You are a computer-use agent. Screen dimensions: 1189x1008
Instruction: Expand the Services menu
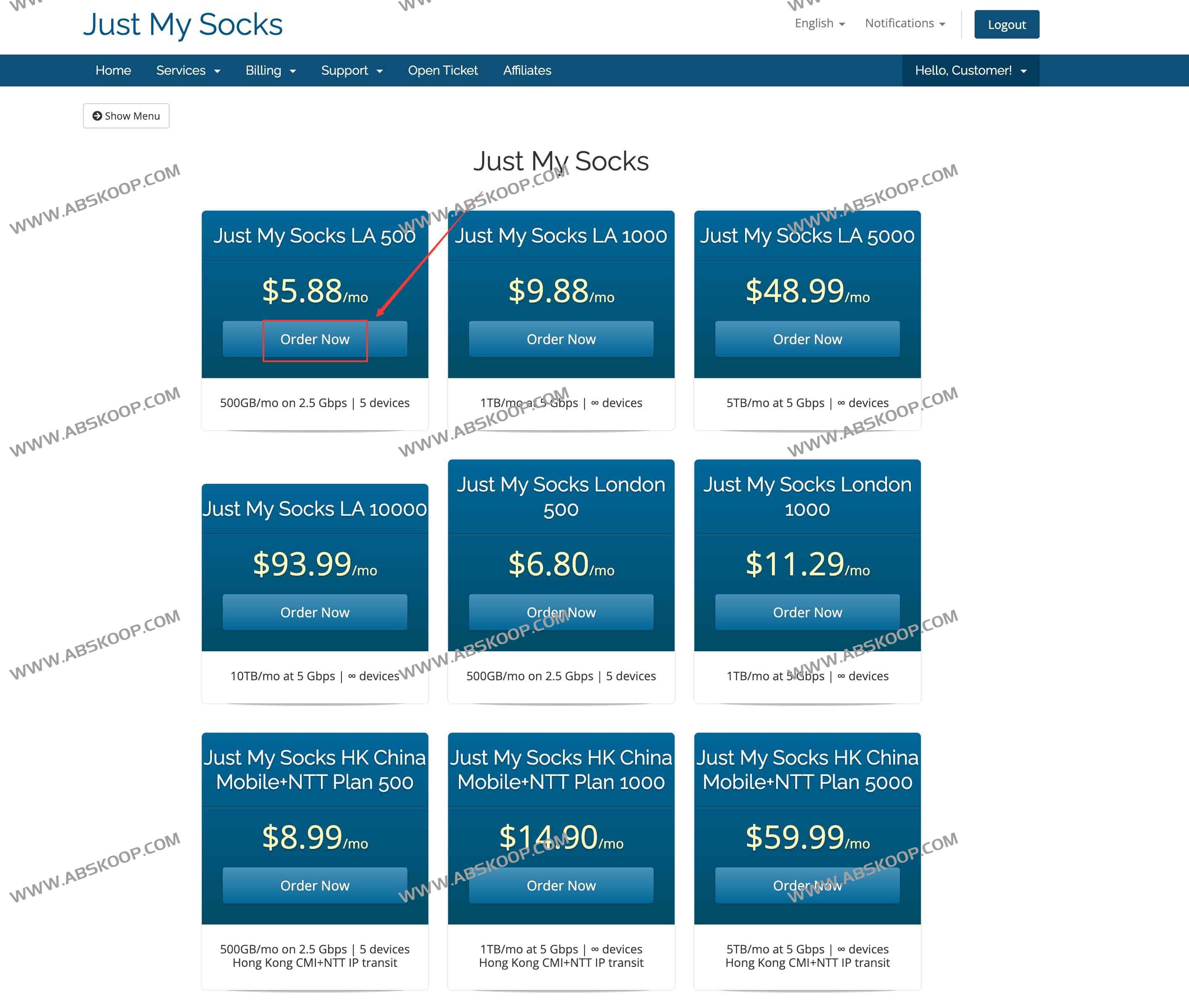188,70
